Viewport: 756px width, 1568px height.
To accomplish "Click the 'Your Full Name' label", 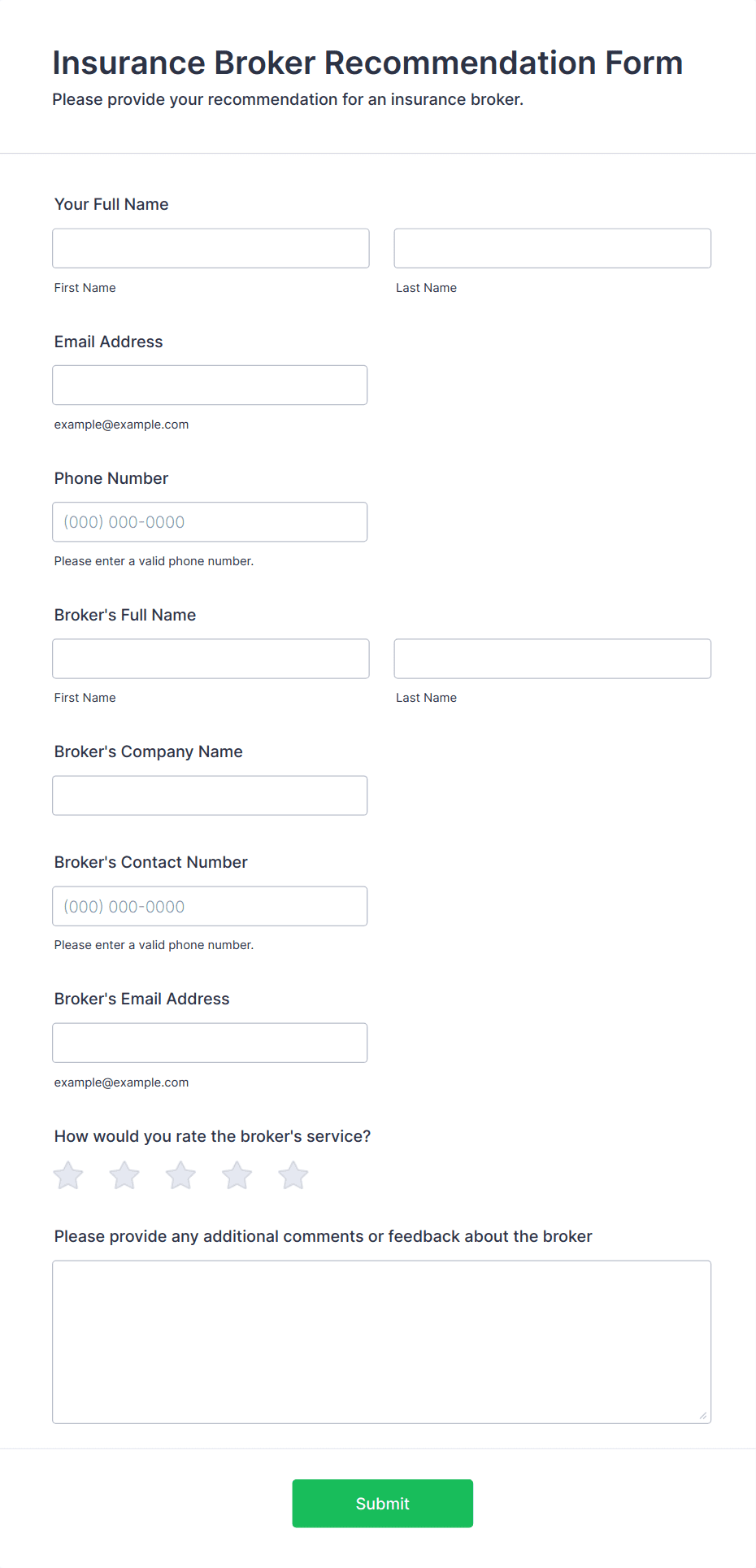I will point(111,204).
